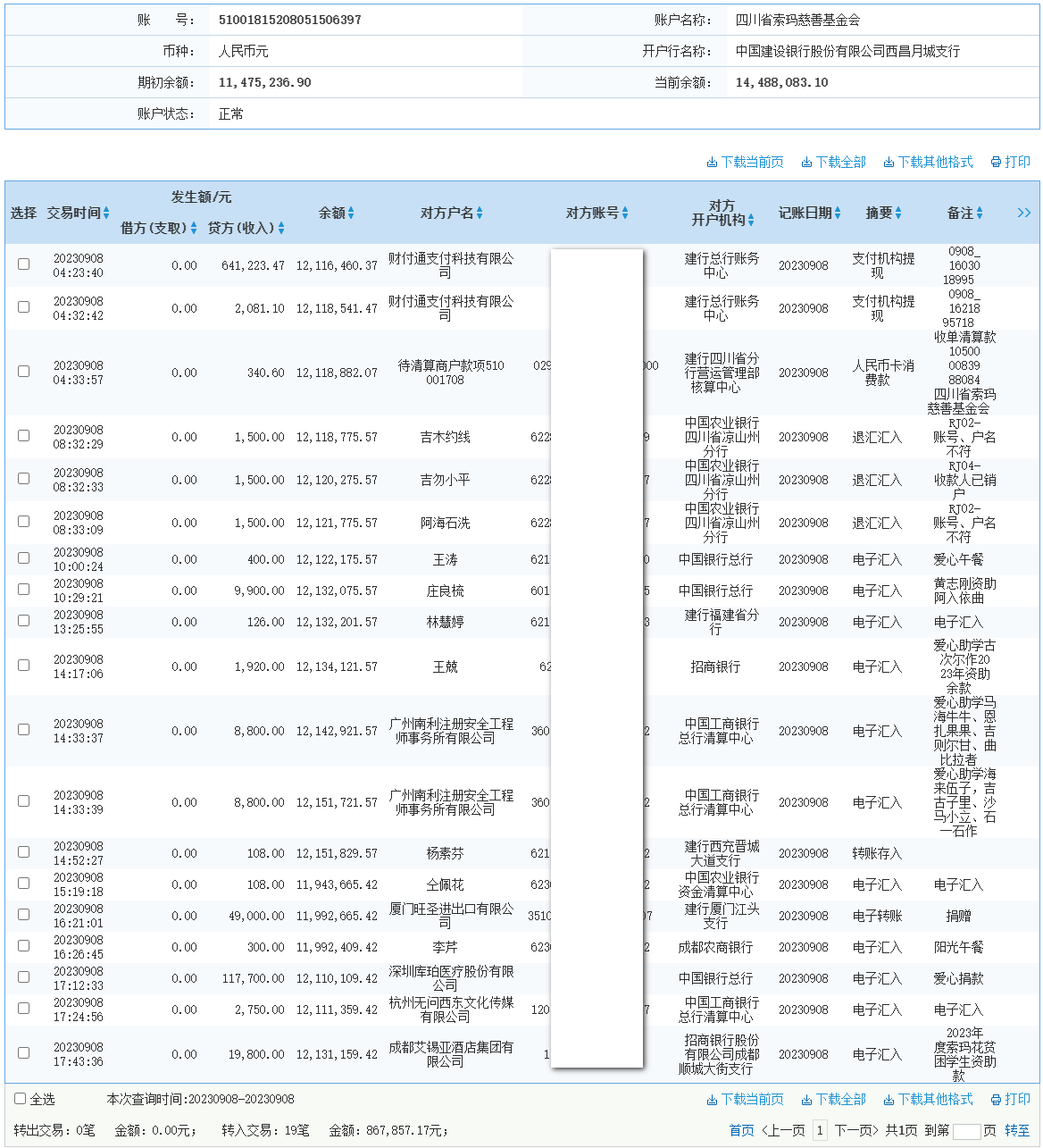Click remark 阳光午餐
Viewport: 1043px width, 1148px height.
(x=958, y=947)
